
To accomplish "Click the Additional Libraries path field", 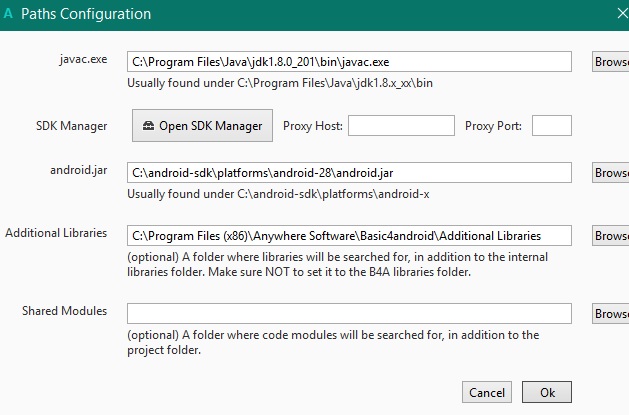I will (349, 235).
